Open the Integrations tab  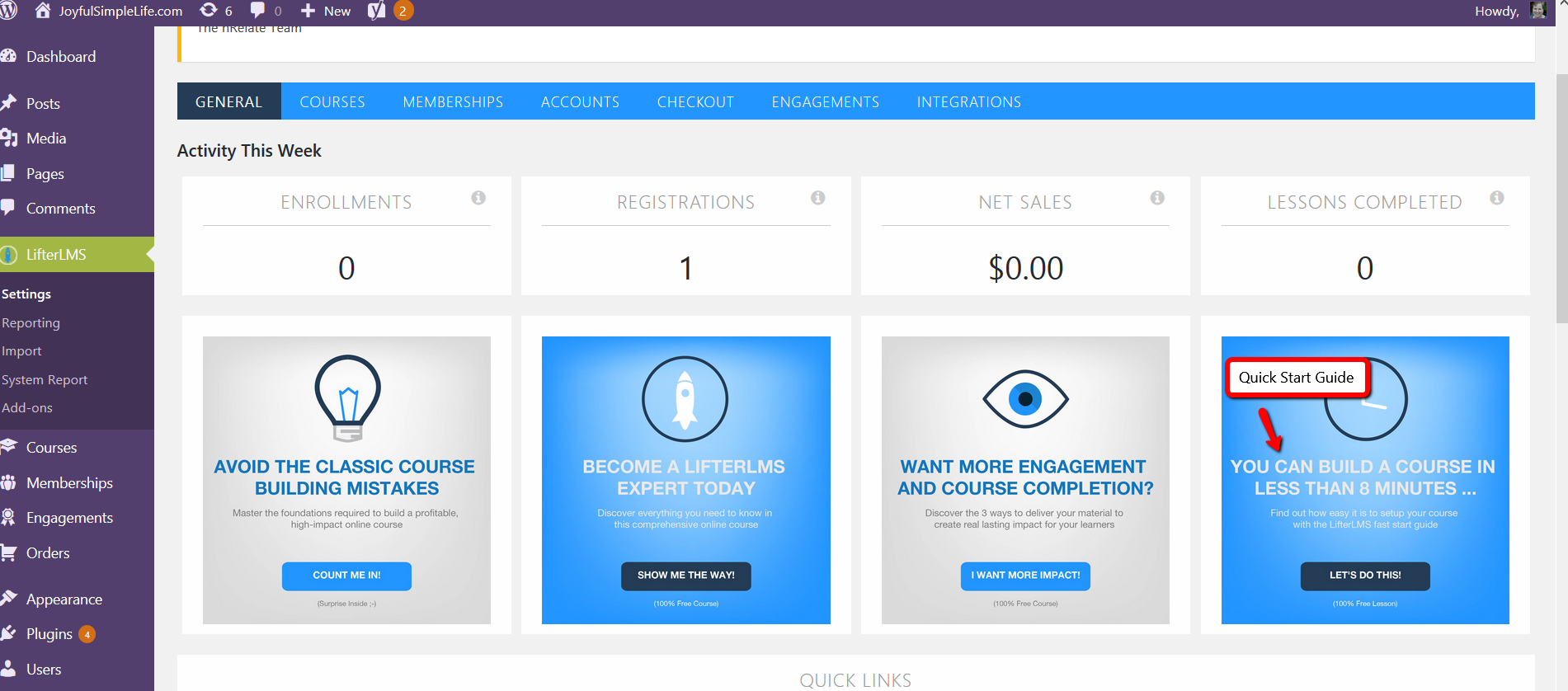point(969,101)
